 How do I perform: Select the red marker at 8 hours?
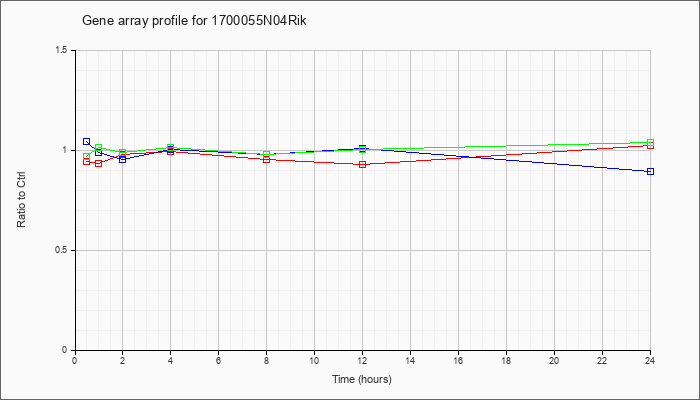[x=267, y=159]
